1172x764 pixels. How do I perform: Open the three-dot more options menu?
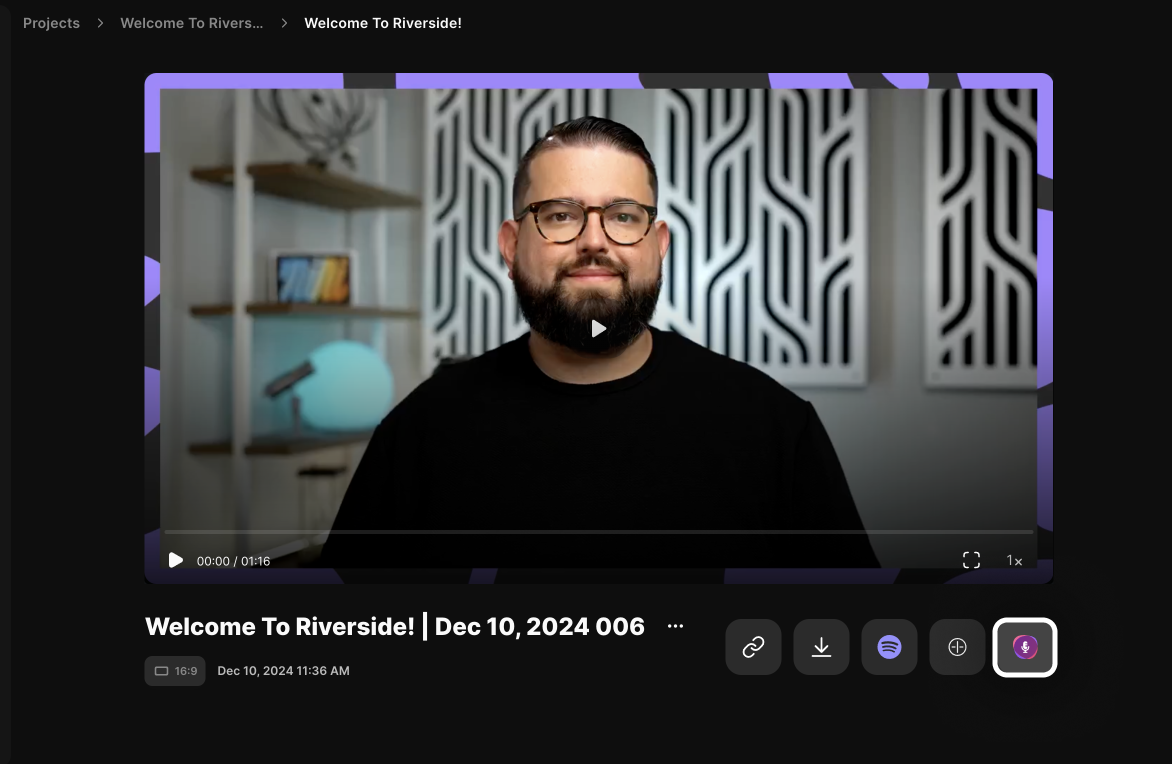coord(675,626)
